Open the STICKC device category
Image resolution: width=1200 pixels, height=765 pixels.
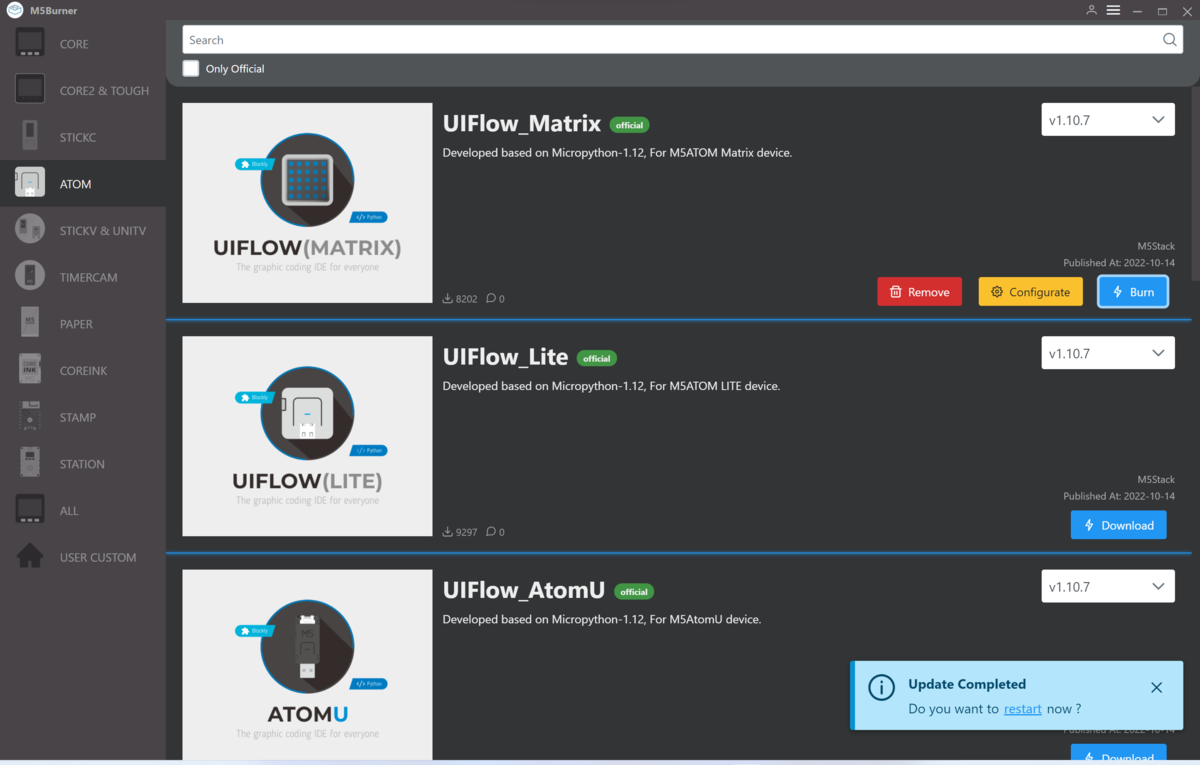(x=83, y=137)
